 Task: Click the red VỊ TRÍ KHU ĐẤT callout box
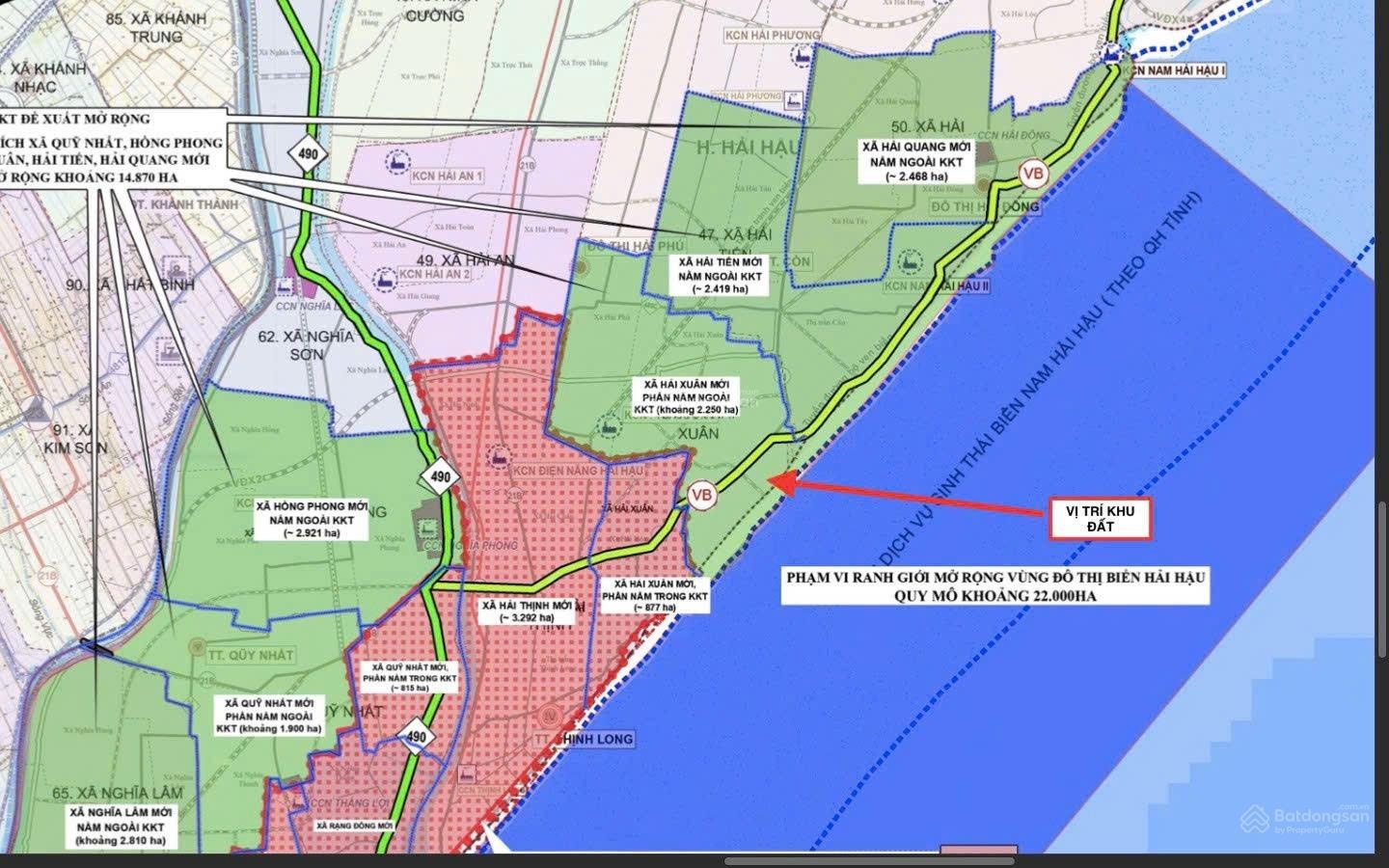tap(1100, 519)
